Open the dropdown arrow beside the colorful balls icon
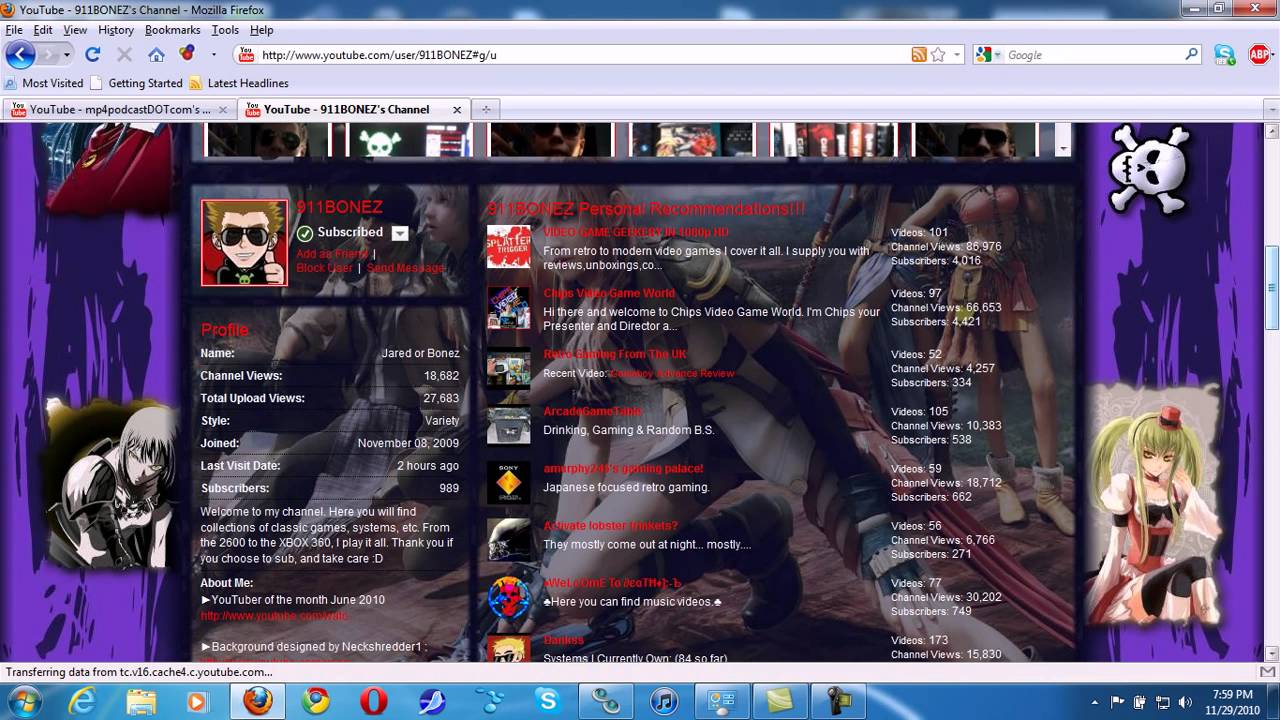1280x720 pixels. coord(213,55)
